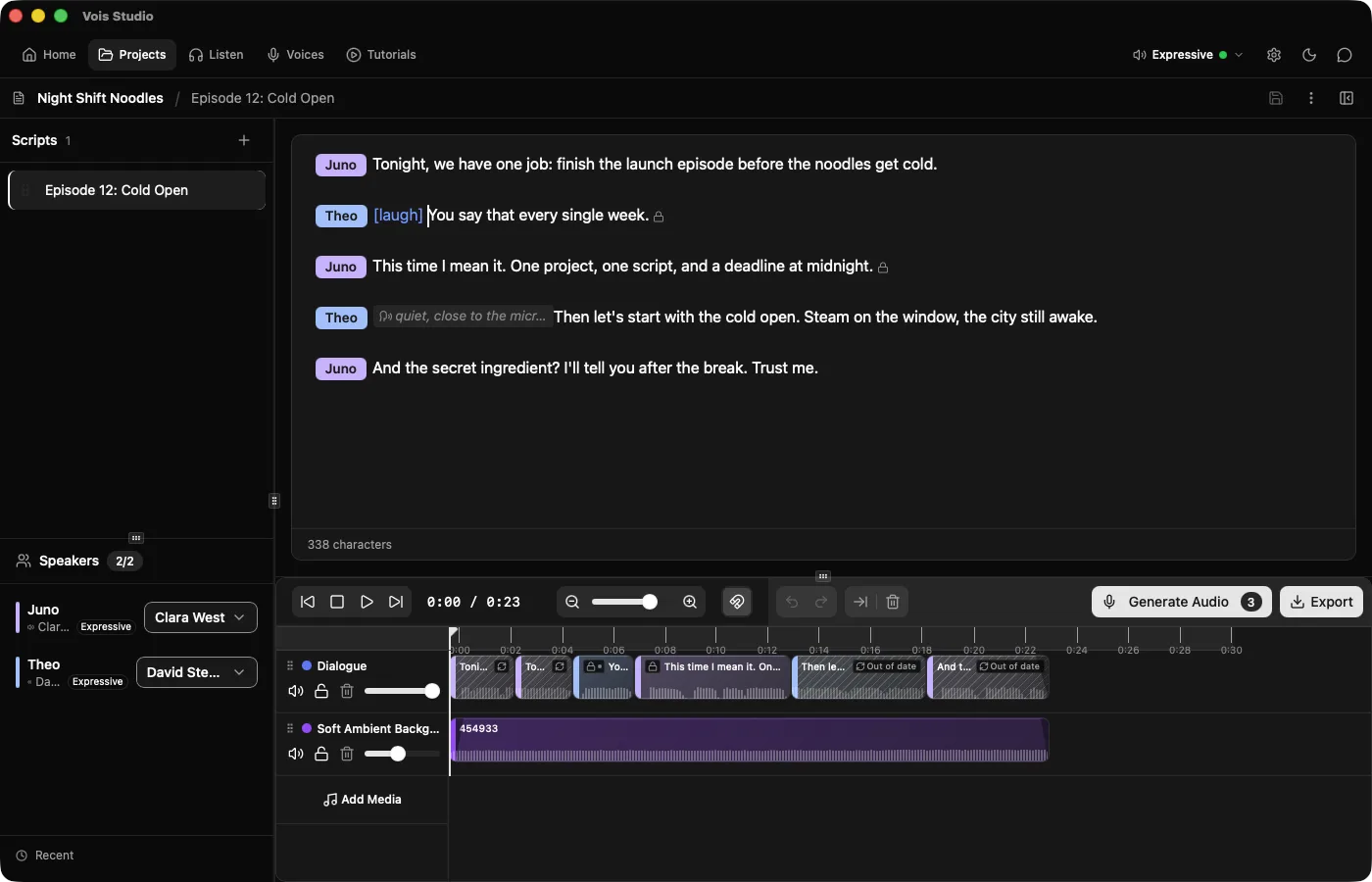Click the move-to-end arrow icon
1372x882 pixels.
coord(860,602)
